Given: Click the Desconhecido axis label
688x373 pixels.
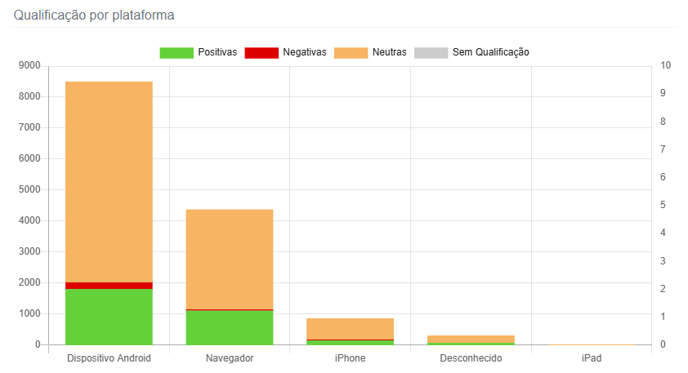Looking at the screenshot, I should 471,358.
